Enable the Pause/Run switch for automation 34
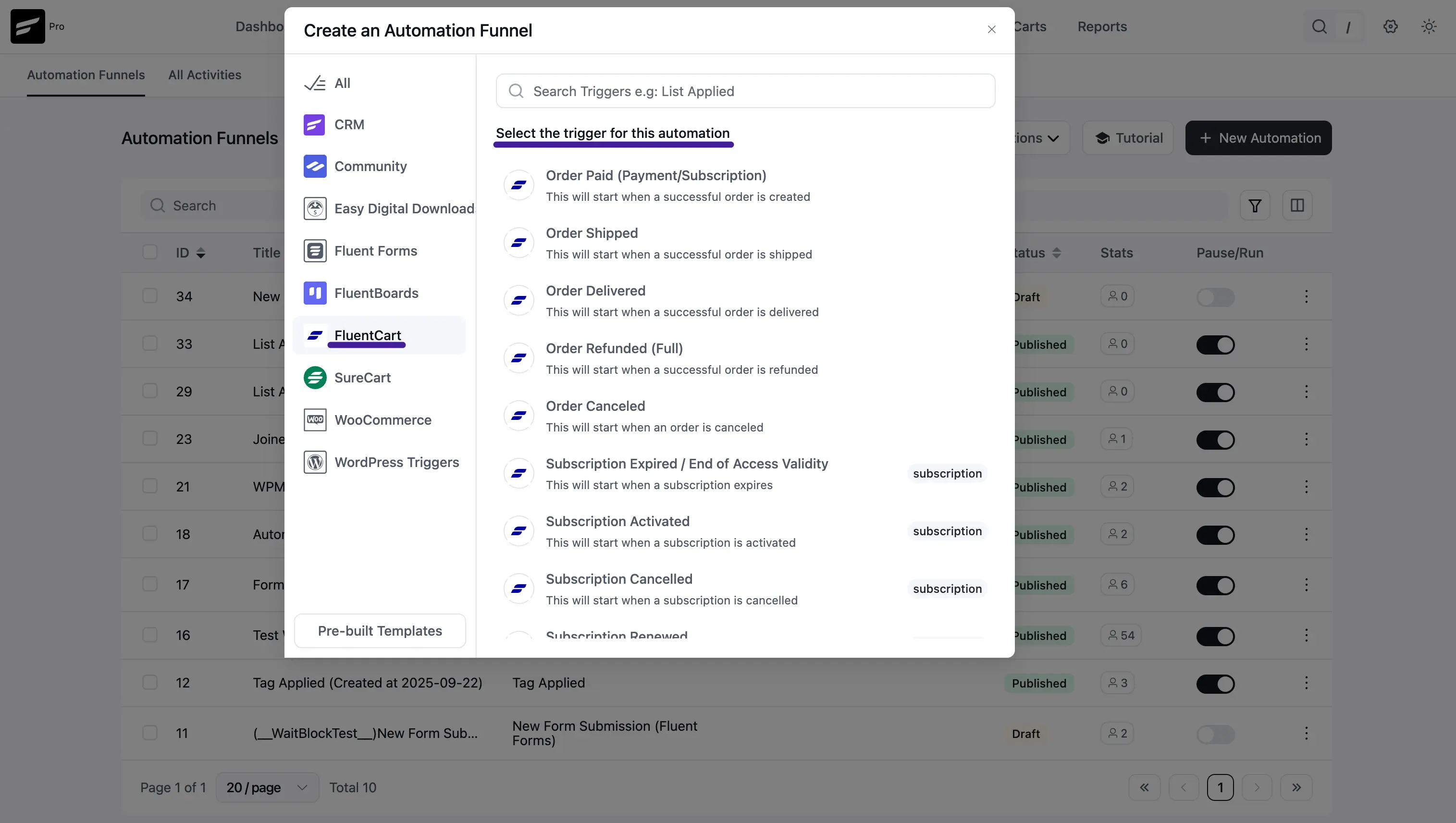The height and width of the screenshot is (823, 1456). pyautogui.click(x=1215, y=297)
